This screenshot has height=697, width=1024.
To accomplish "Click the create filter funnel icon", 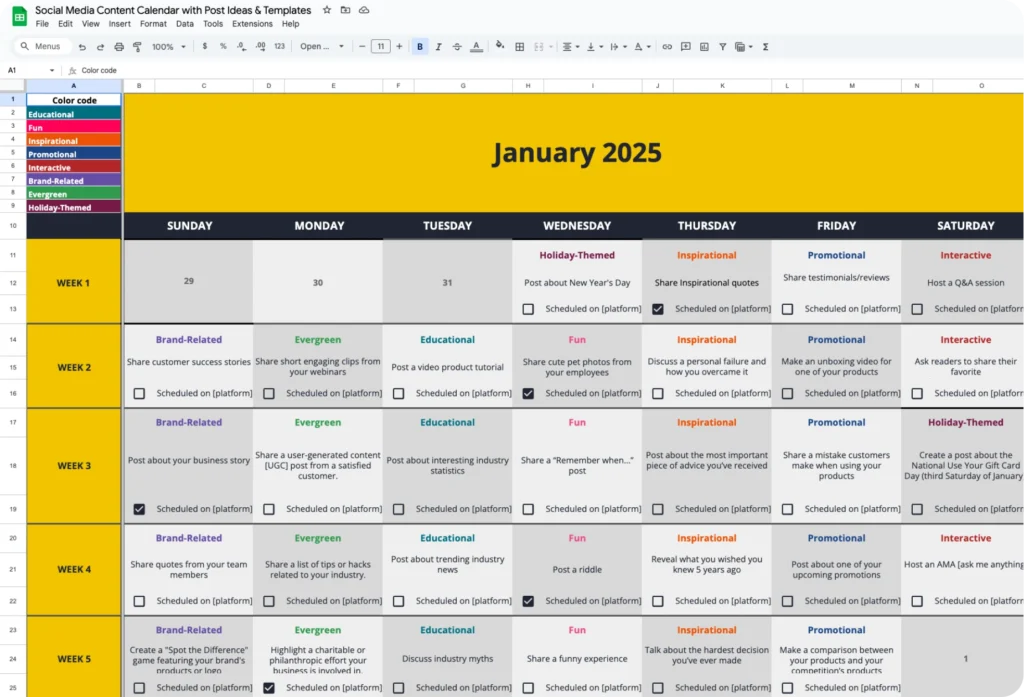I will coord(722,46).
